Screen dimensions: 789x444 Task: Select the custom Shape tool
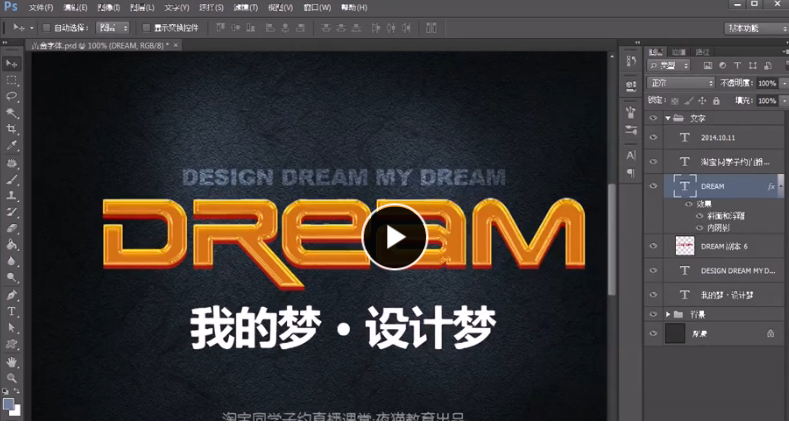(x=11, y=344)
